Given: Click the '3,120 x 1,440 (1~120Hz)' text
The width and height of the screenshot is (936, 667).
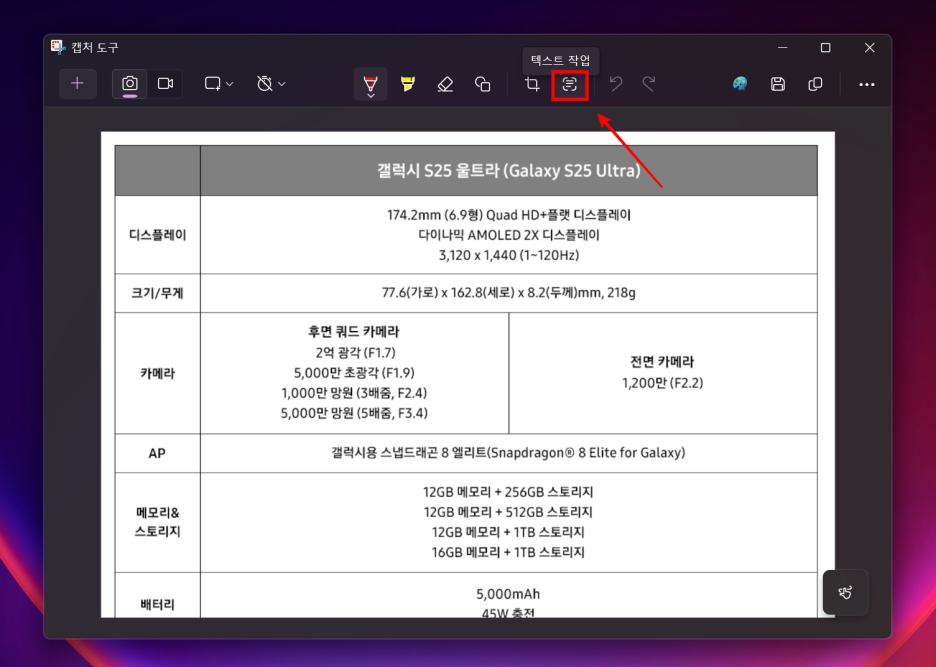Looking at the screenshot, I should click(509, 256).
